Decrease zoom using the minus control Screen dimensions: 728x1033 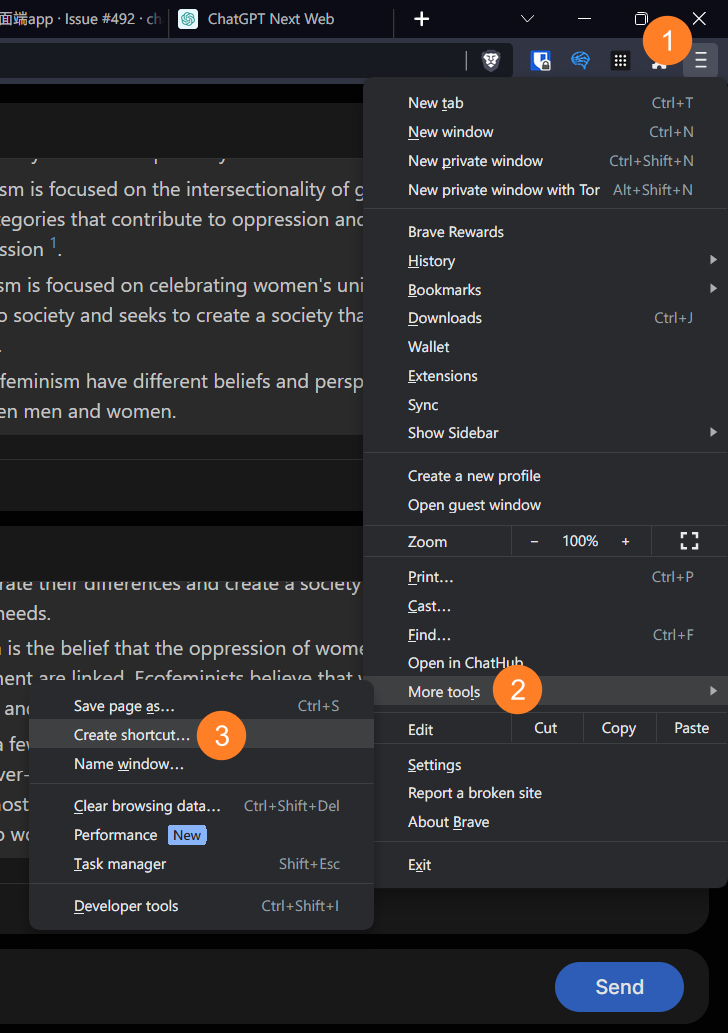534,540
